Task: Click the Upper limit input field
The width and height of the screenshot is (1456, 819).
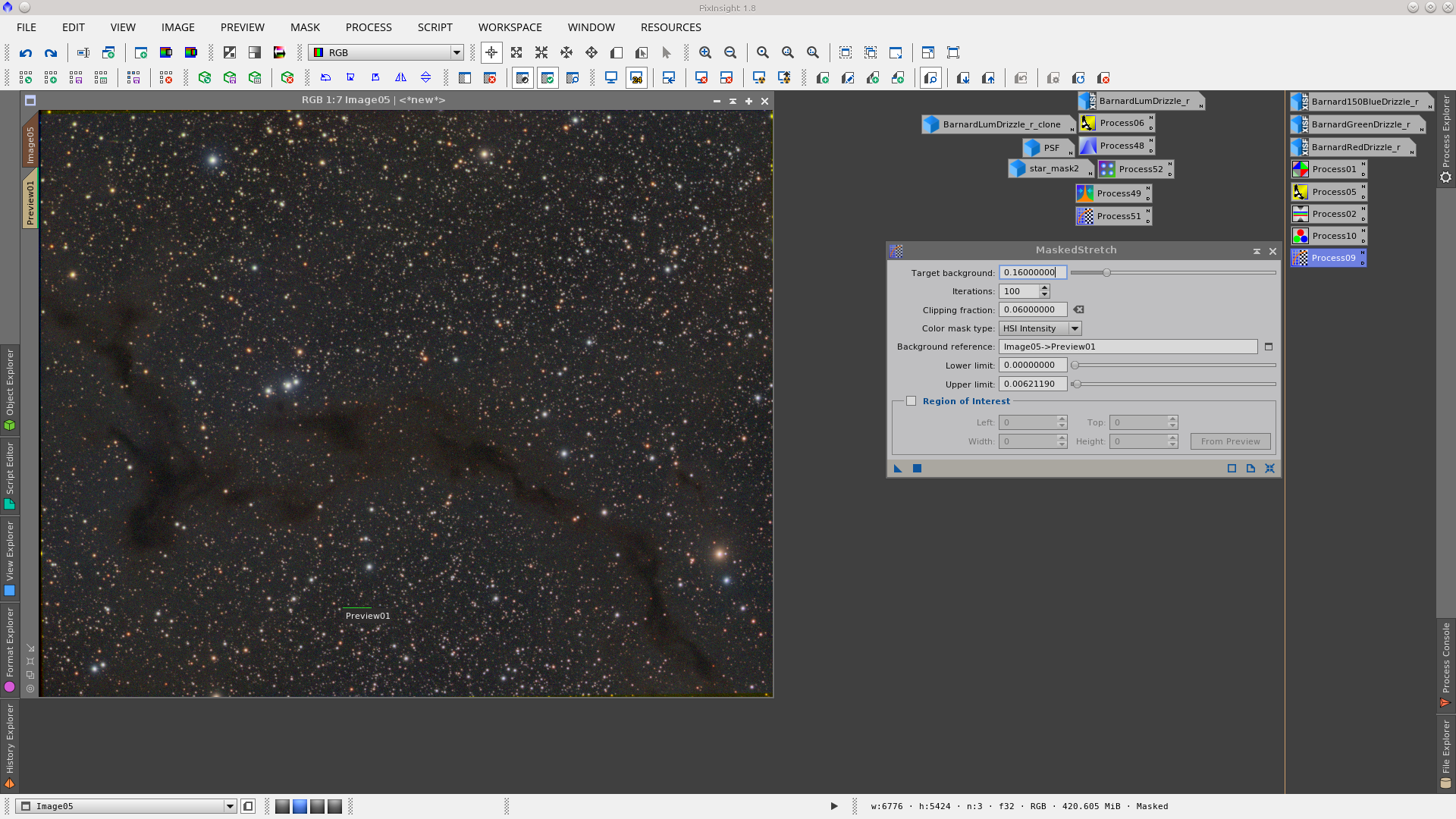Action: coord(1032,384)
